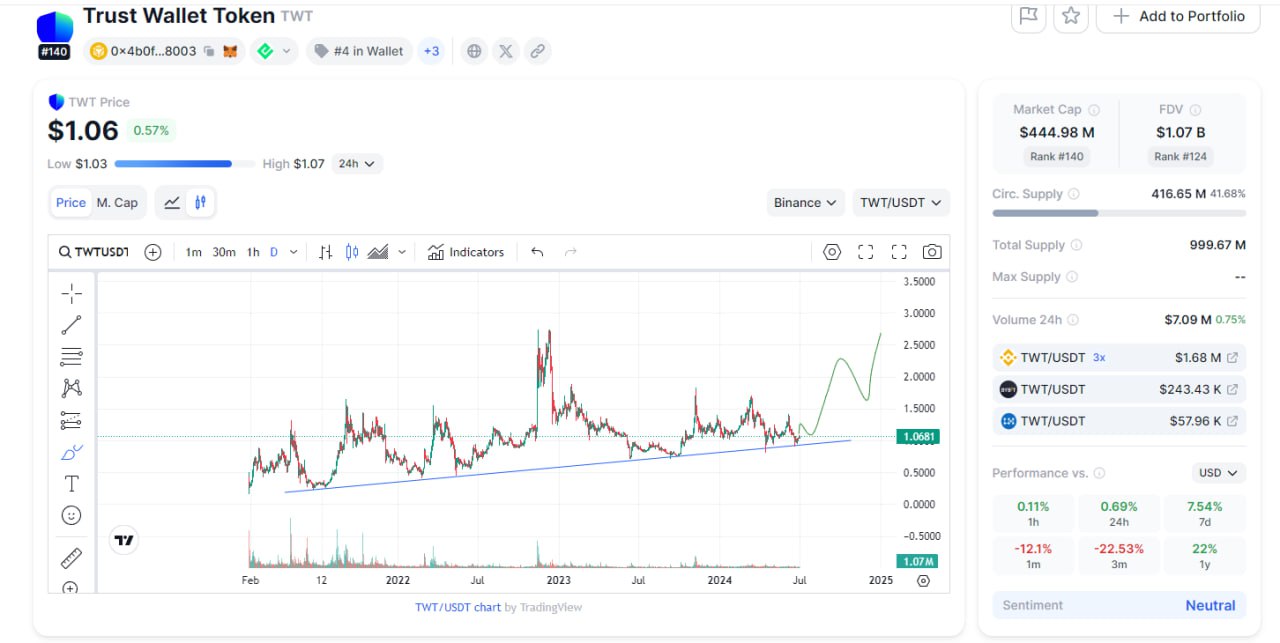
Task: Open the emoji icons tool
Action: (x=72, y=515)
